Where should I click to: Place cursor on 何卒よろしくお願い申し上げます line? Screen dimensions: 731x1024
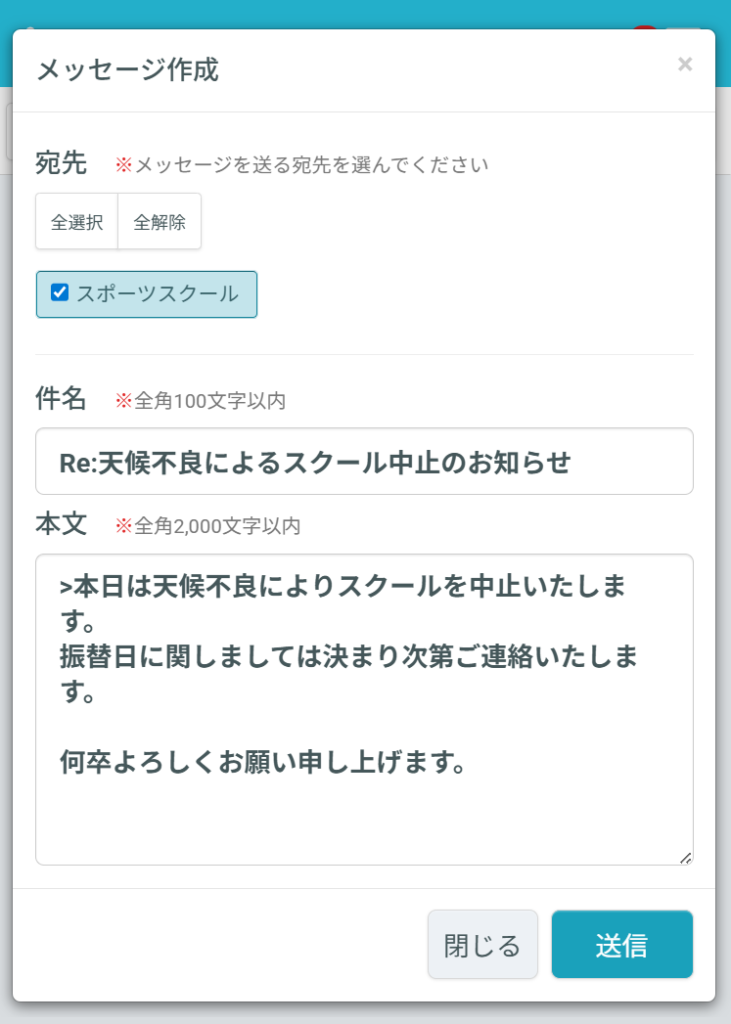(264, 764)
